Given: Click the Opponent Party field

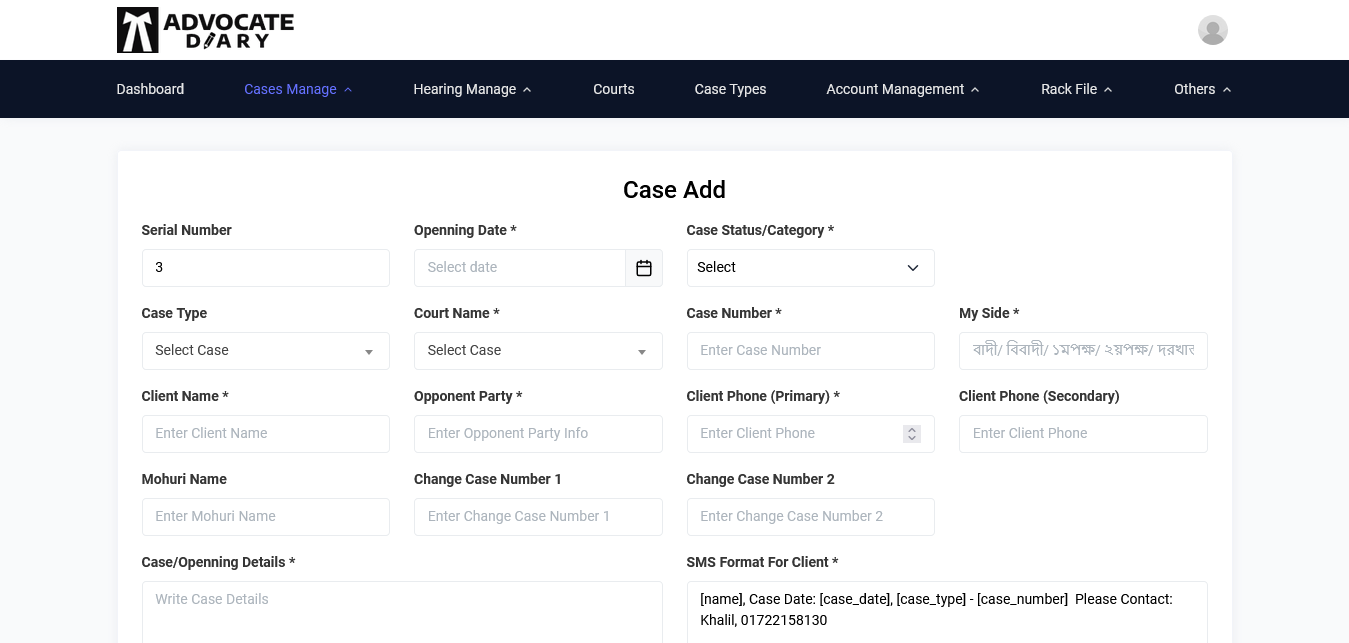Looking at the screenshot, I should point(538,434).
